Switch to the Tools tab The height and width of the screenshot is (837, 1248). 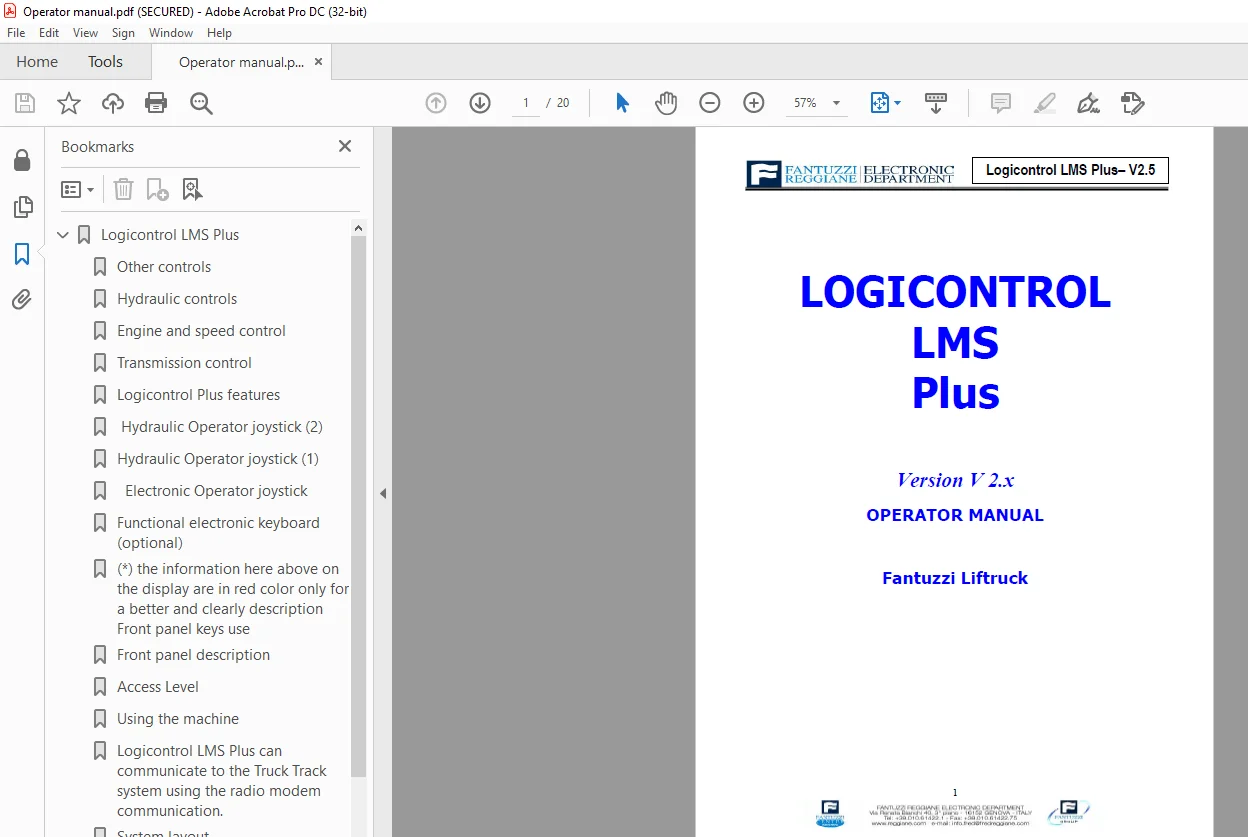[x=105, y=62]
